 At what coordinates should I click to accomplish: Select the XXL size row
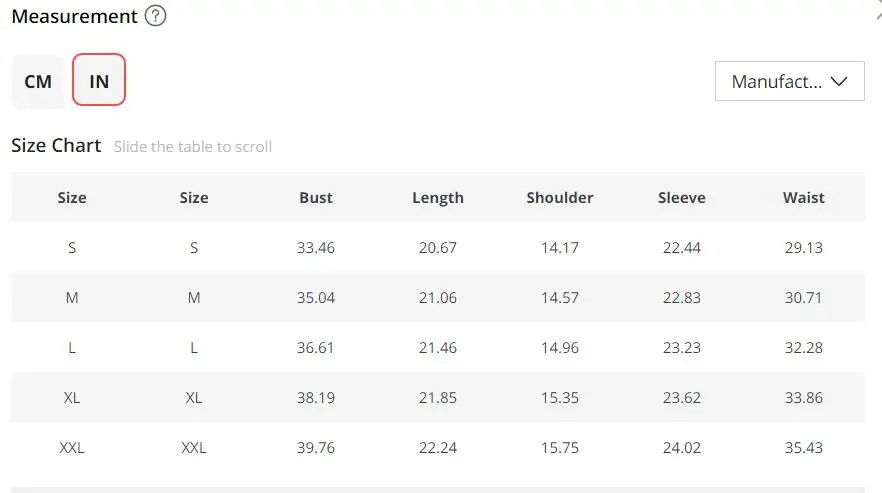(x=72, y=447)
